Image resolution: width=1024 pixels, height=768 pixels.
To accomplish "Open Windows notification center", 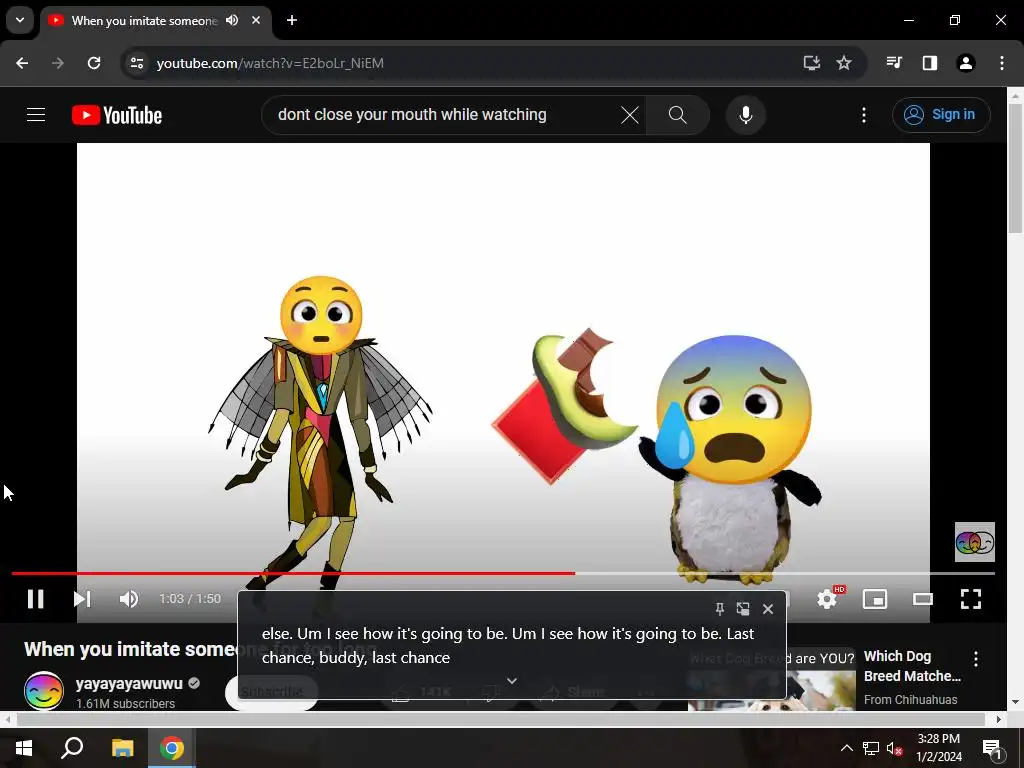I will click(x=992, y=749).
